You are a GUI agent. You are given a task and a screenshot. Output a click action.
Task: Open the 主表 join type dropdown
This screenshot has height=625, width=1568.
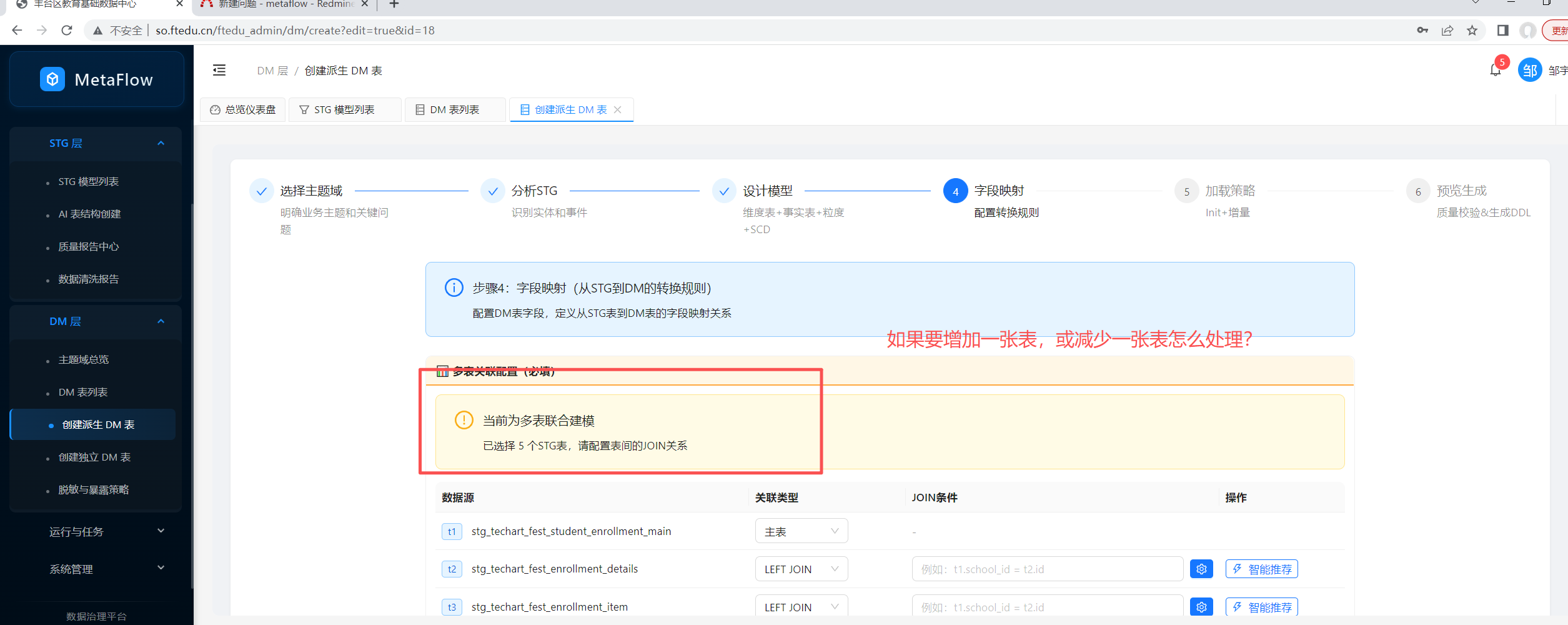pyautogui.click(x=801, y=531)
